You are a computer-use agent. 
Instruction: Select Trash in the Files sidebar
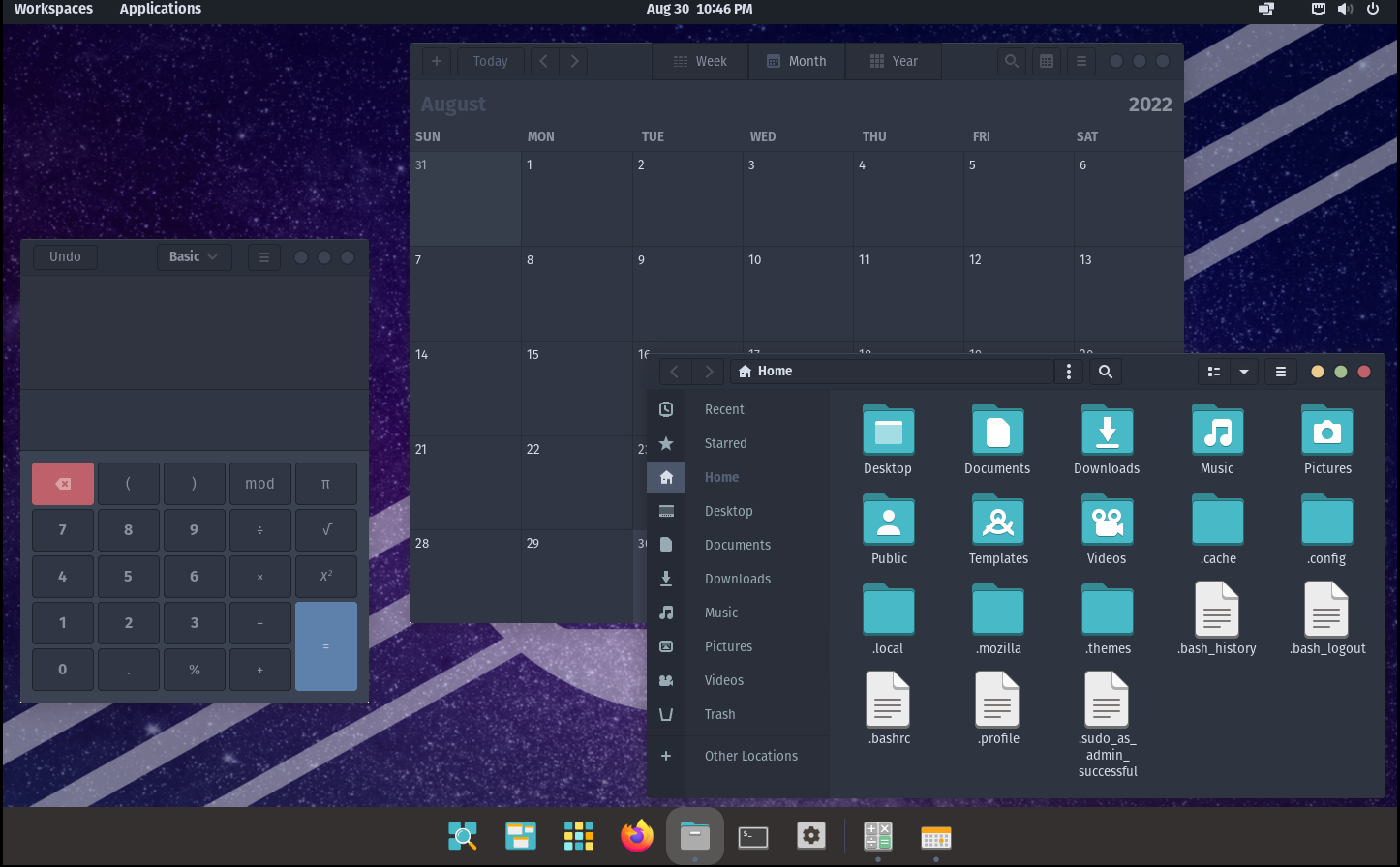pos(719,714)
